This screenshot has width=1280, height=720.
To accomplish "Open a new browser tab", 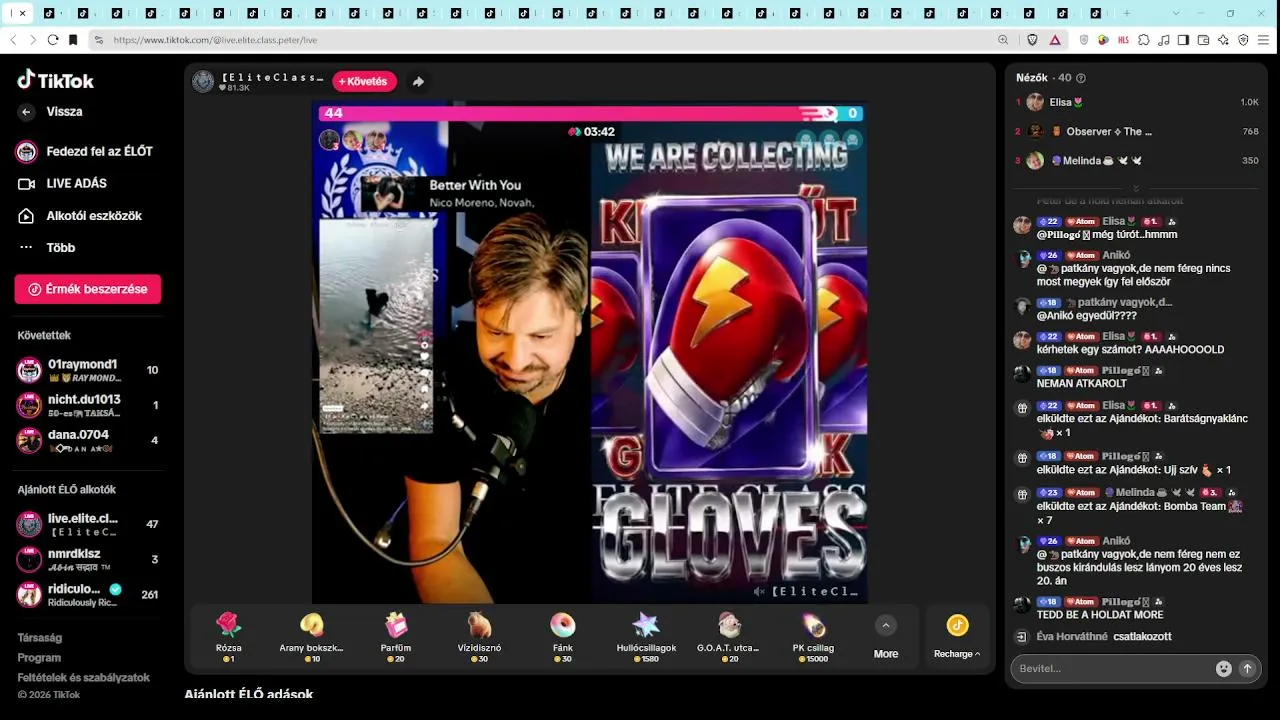I will click(x=1127, y=13).
